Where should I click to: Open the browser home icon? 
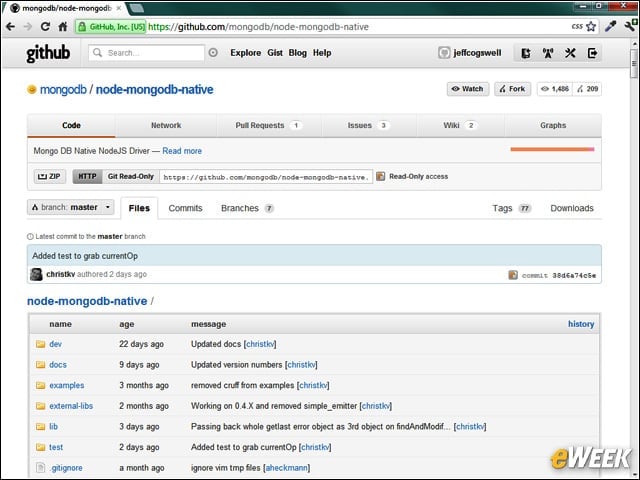(62, 27)
